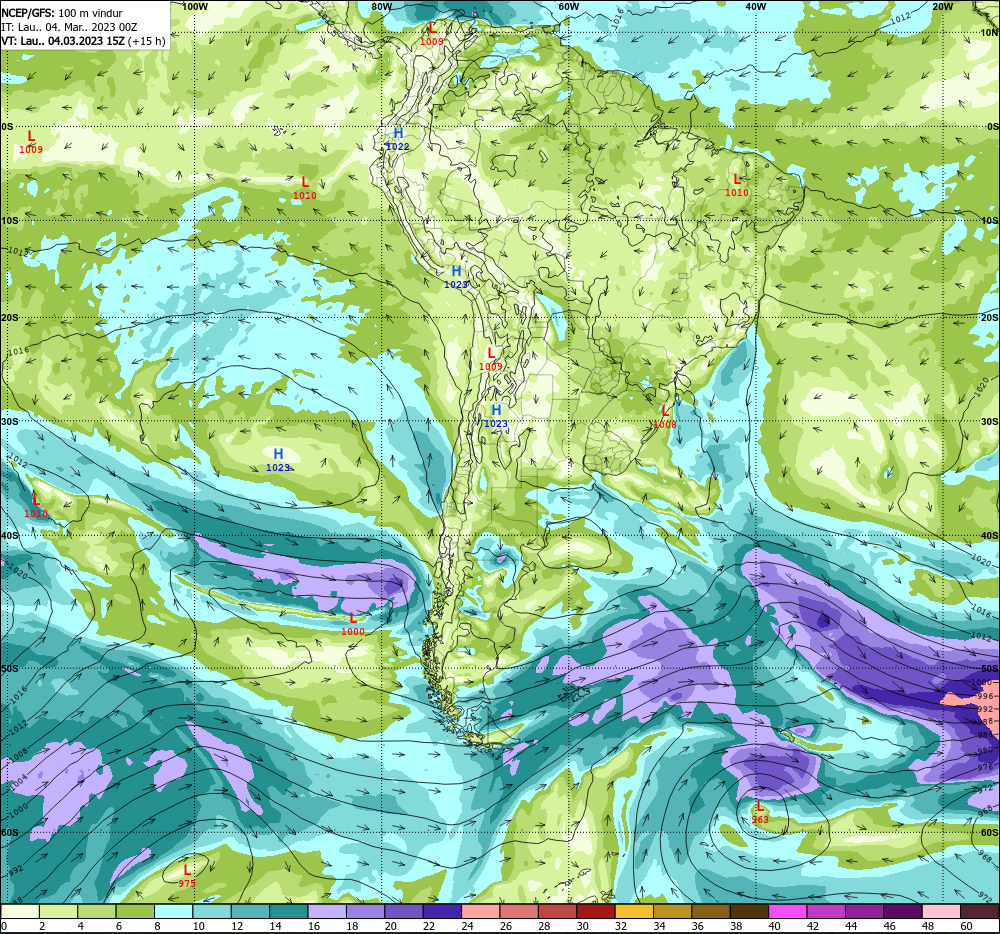
Task: Click the L 1009 low on the far left edge near 0S
Action: pos(31,142)
